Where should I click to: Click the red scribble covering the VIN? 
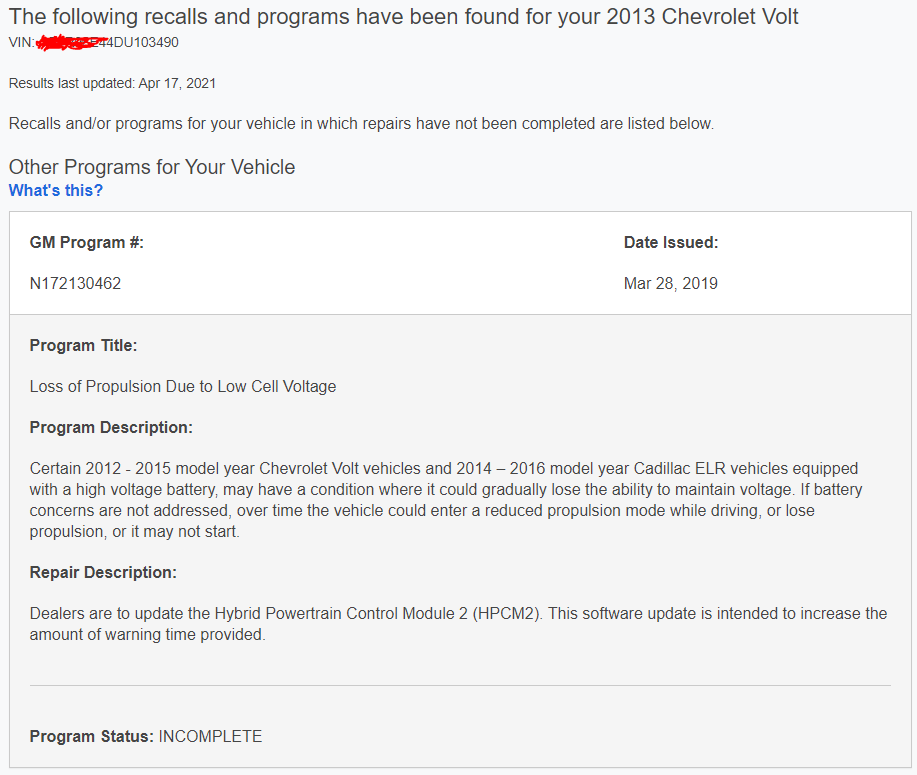(x=71, y=43)
